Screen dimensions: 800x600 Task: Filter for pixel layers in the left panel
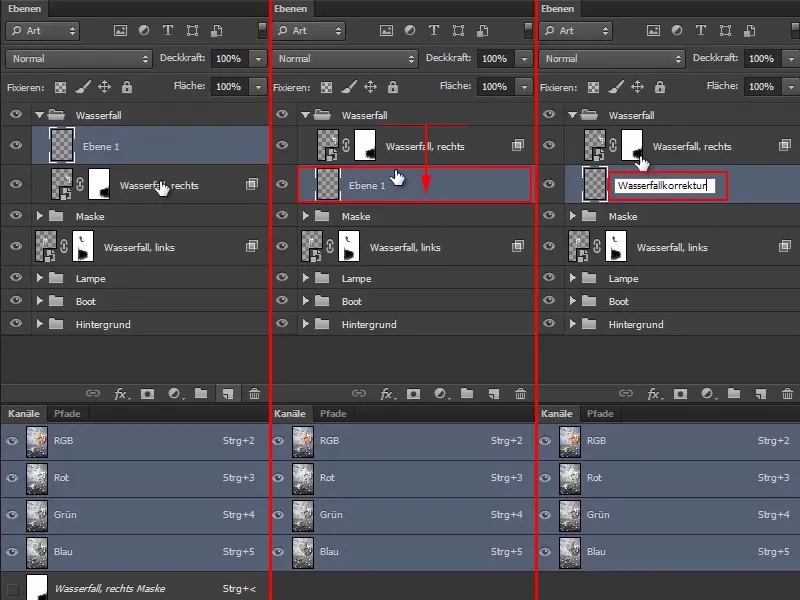pyautogui.click(x=120, y=31)
